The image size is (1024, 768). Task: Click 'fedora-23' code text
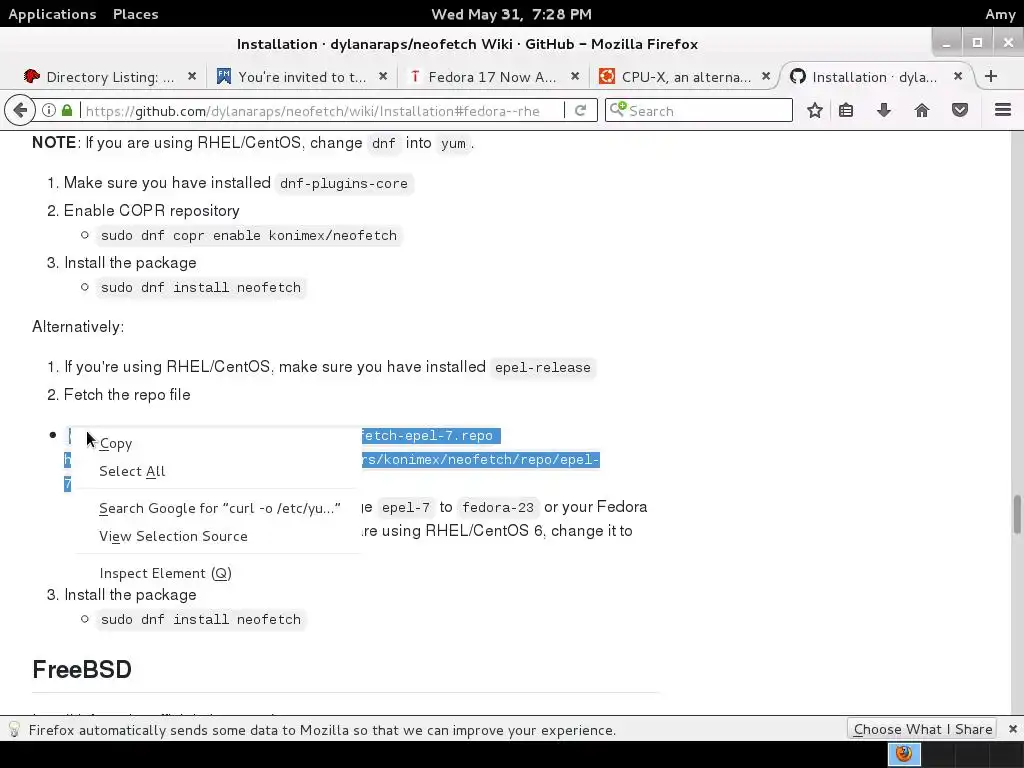(x=498, y=507)
